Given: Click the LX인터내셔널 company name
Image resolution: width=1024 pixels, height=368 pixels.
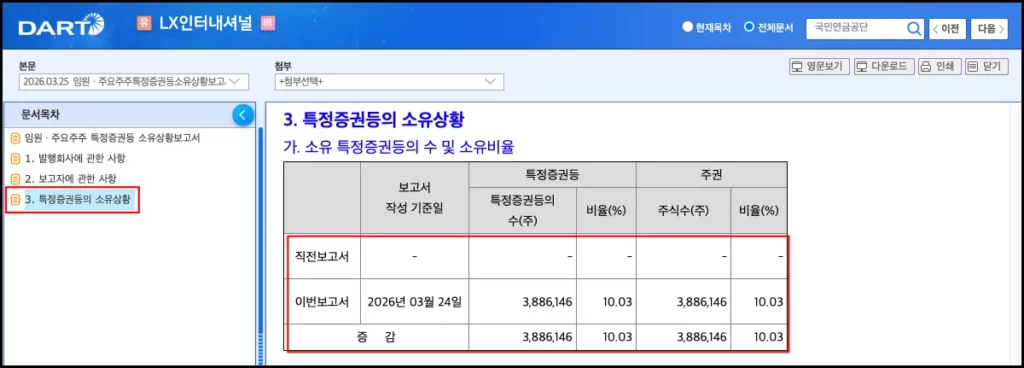Looking at the screenshot, I should 206,23.
